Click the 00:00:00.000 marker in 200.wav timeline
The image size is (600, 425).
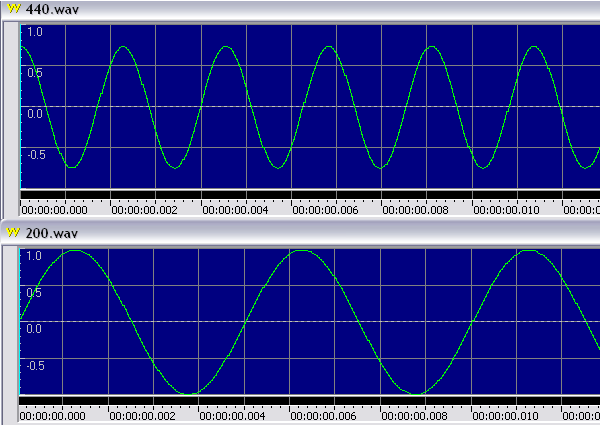pos(54,416)
